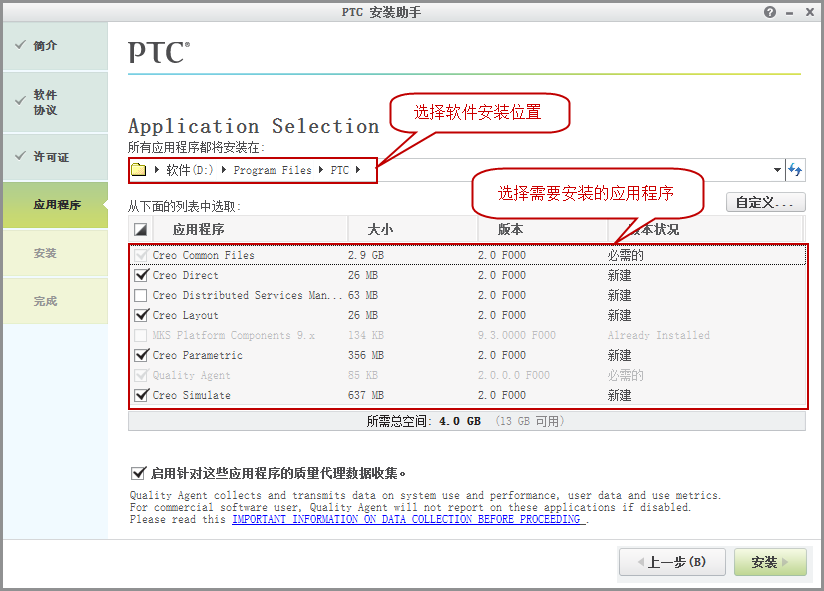Select the Creo Parametric row name
This screenshot has width=824, height=591.
click(198, 355)
